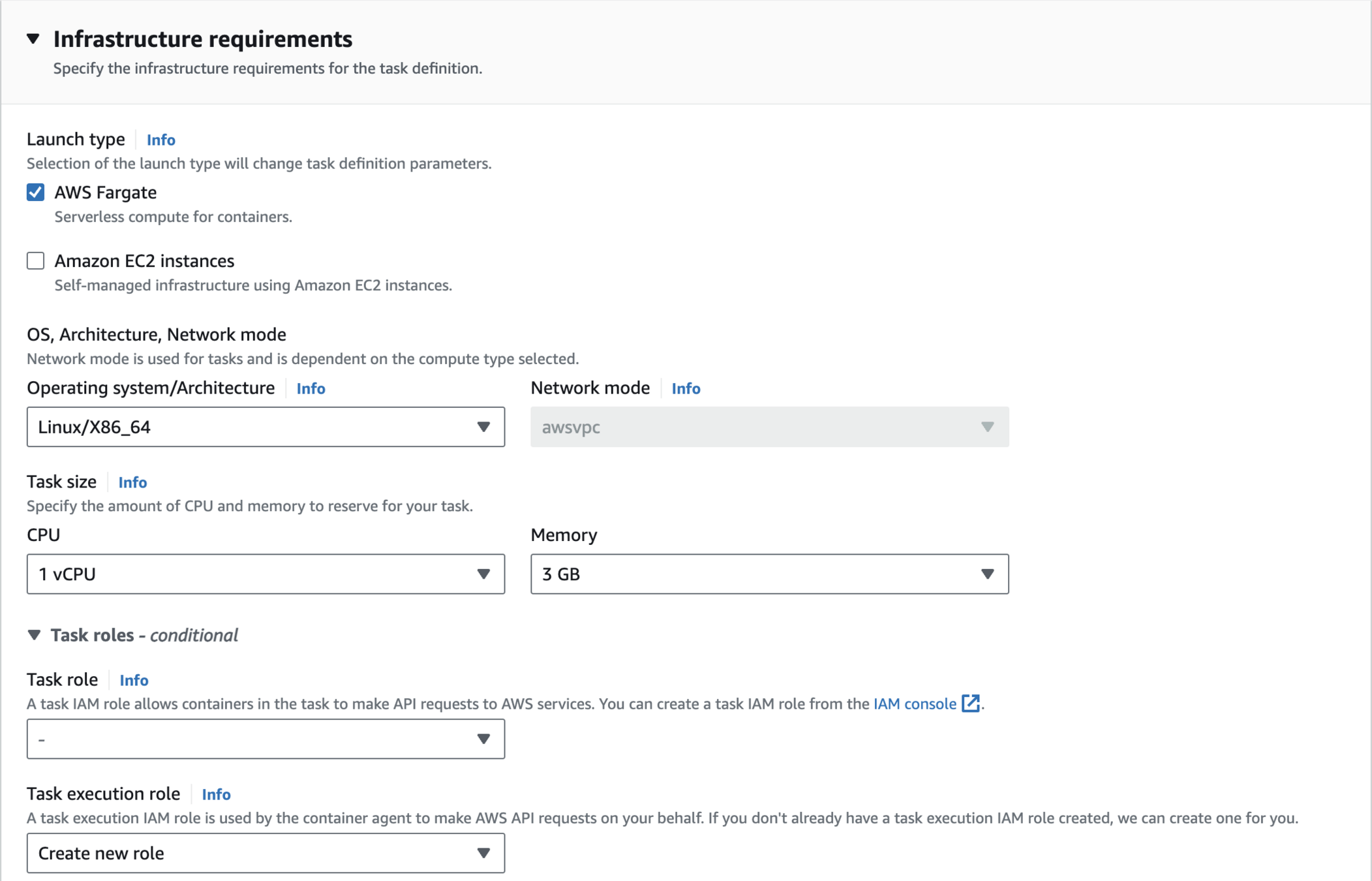Enable the Amazon EC2 instances checkbox
The height and width of the screenshot is (881, 1372).
(36, 261)
